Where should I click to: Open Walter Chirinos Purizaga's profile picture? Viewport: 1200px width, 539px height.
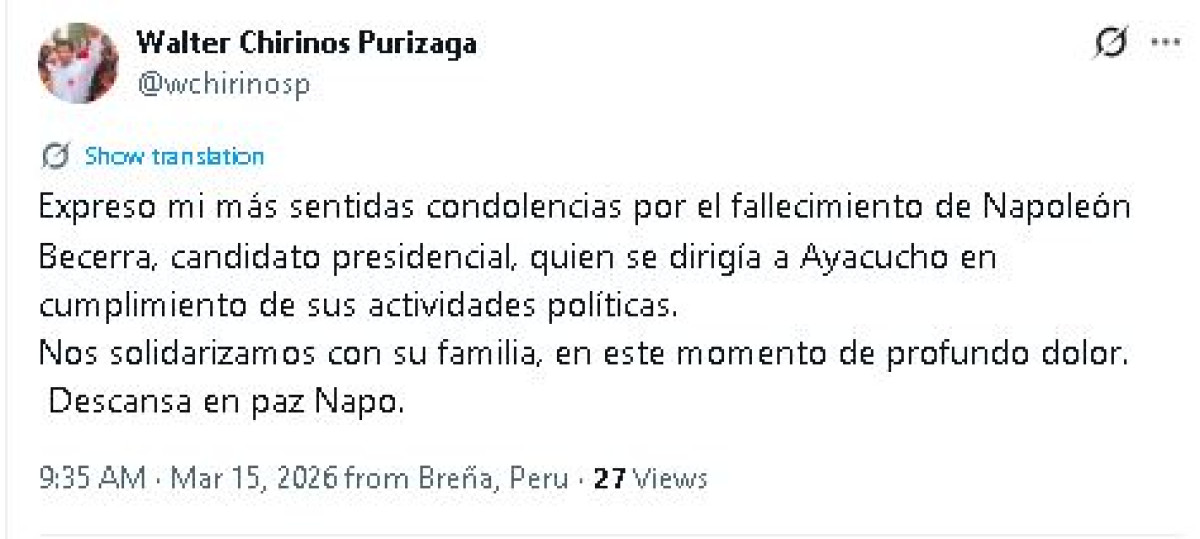[x=78, y=62]
